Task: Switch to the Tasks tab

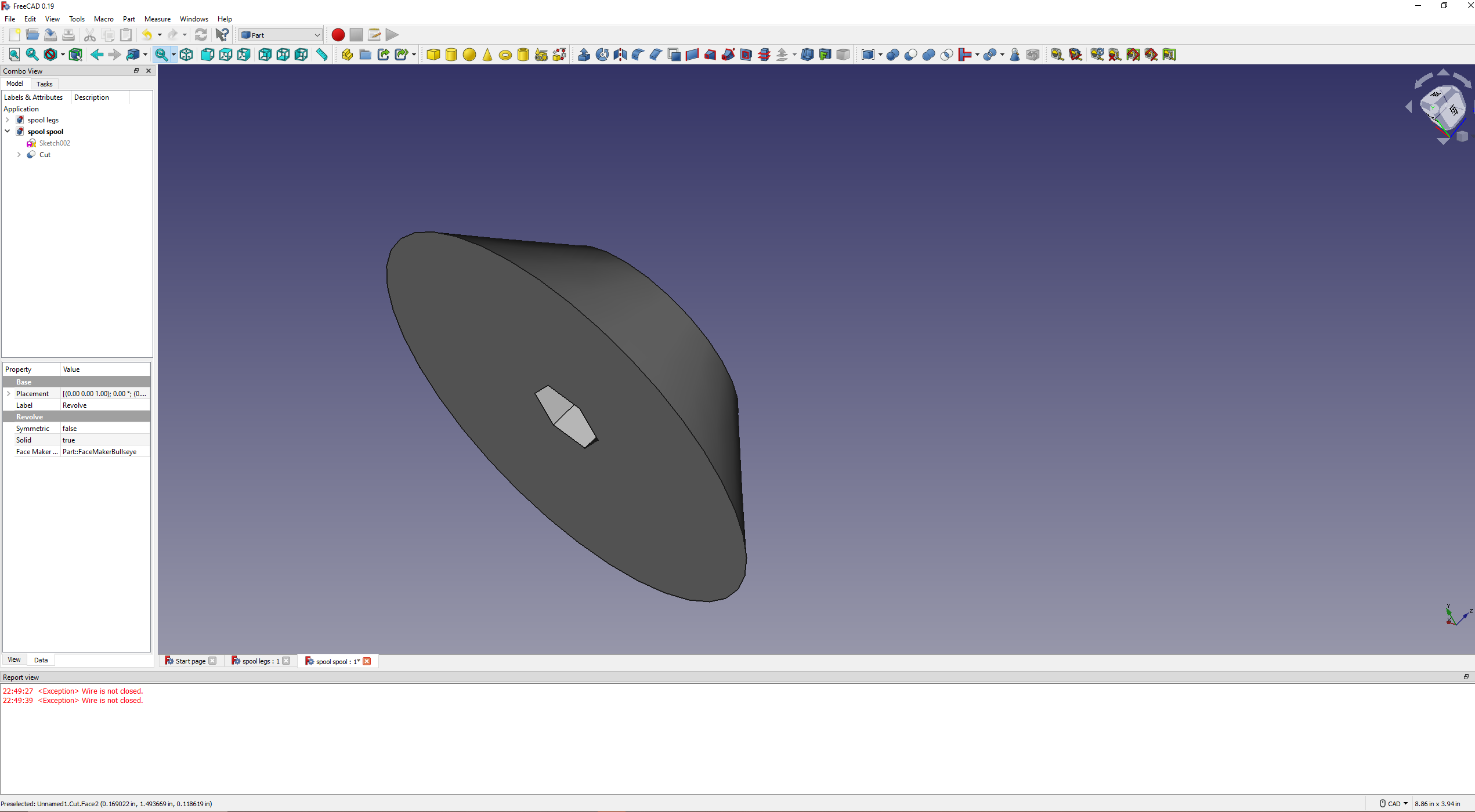Action: (x=44, y=84)
